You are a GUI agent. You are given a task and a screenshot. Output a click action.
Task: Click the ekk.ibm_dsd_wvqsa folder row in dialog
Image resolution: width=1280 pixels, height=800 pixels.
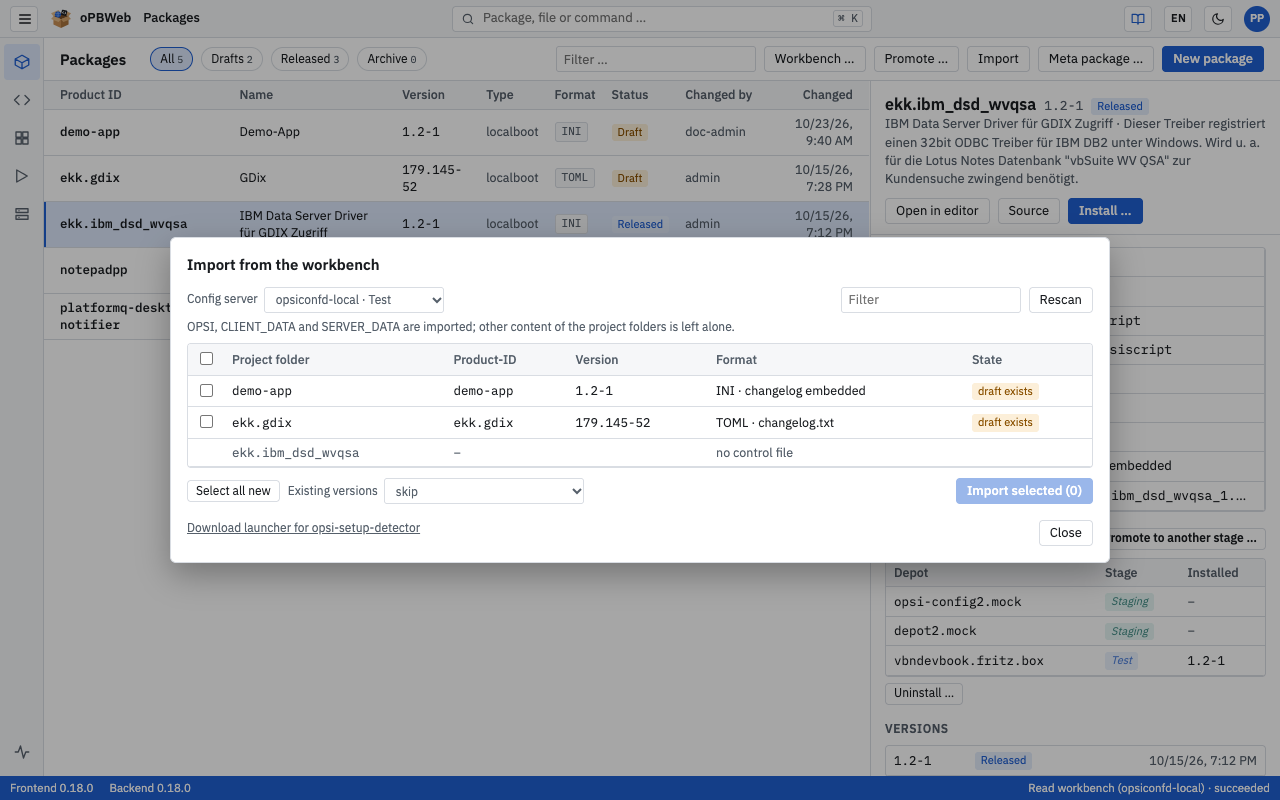[x=639, y=453]
